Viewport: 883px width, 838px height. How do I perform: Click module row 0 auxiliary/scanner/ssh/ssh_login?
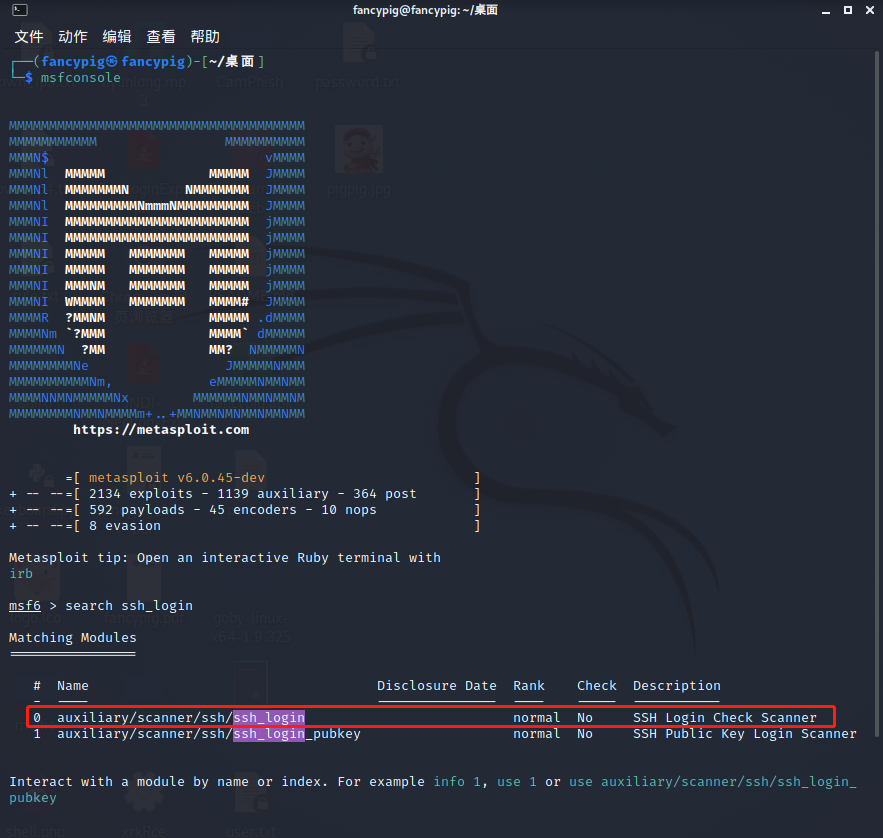[431, 717]
